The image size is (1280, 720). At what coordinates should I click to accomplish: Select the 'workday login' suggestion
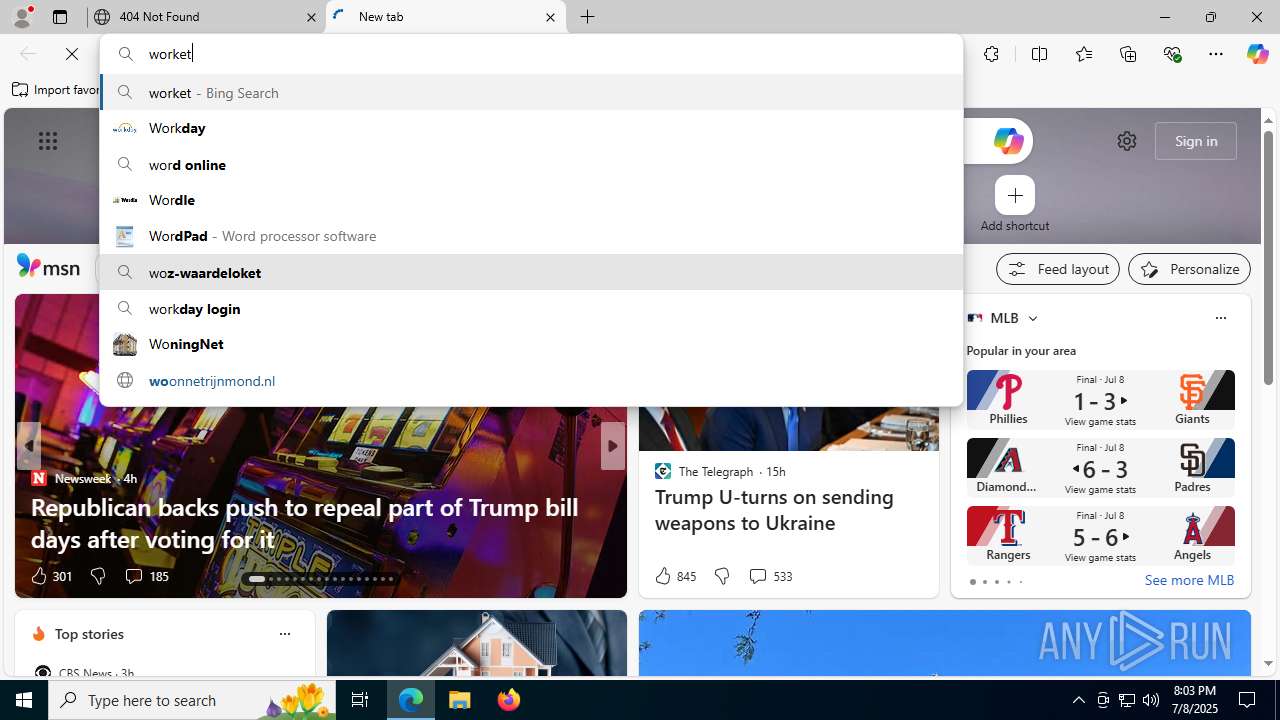point(531,308)
